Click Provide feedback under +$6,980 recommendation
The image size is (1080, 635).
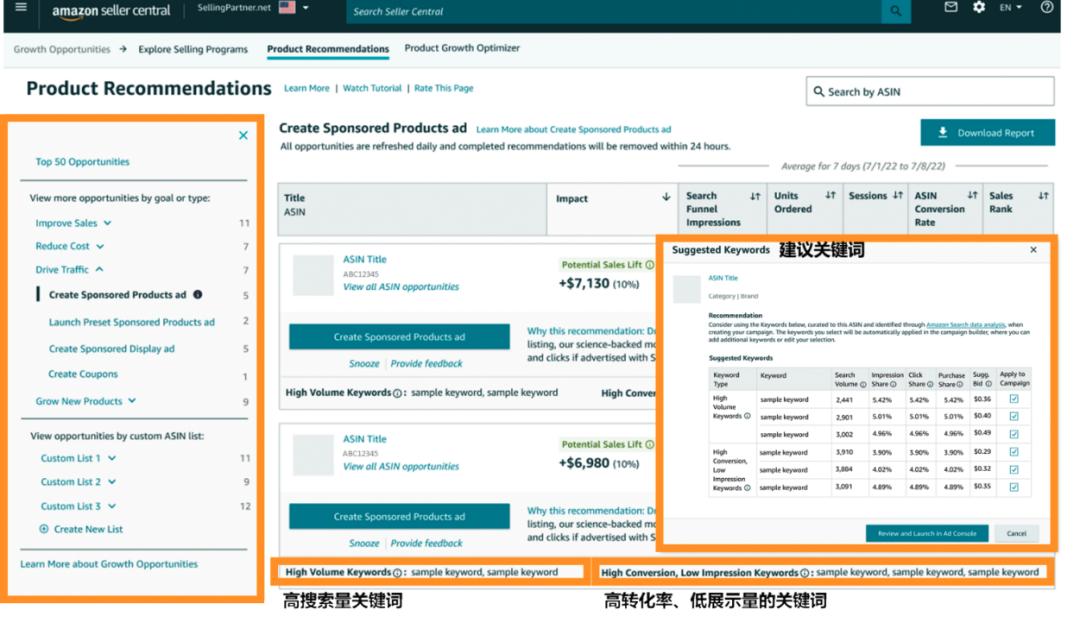[426, 543]
